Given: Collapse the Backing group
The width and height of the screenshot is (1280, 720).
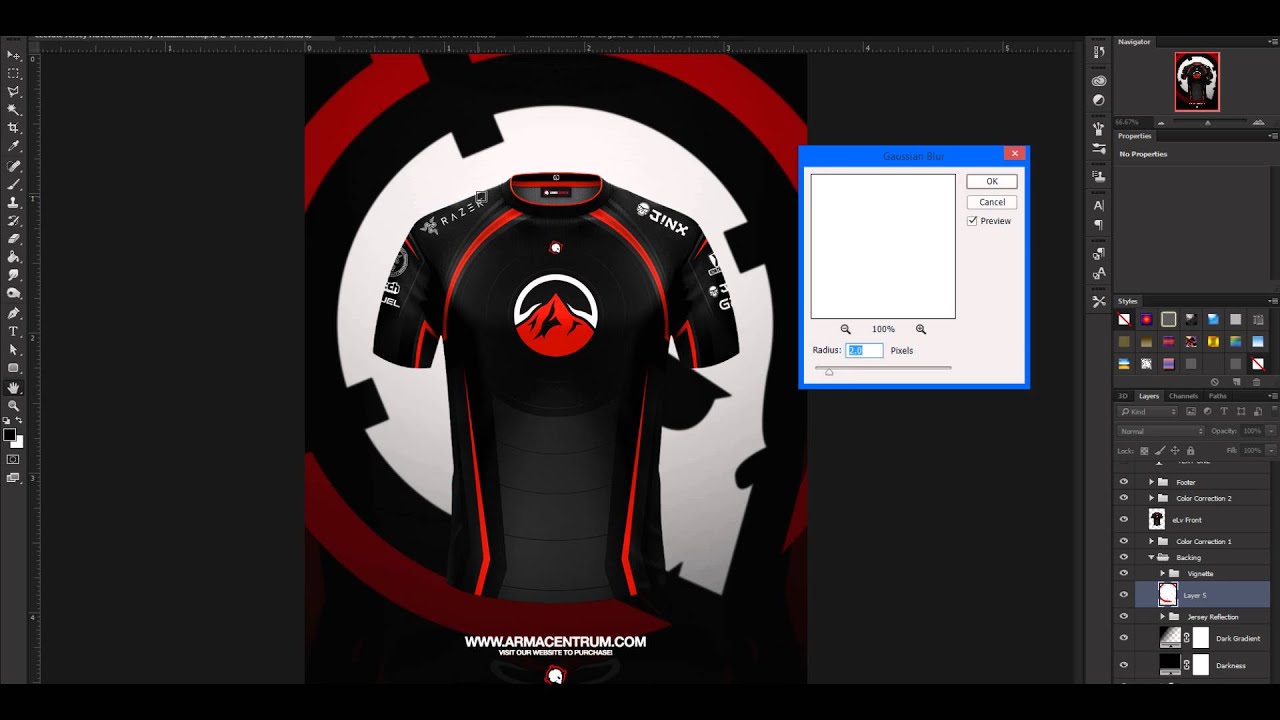Looking at the screenshot, I should click(1151, 557).
